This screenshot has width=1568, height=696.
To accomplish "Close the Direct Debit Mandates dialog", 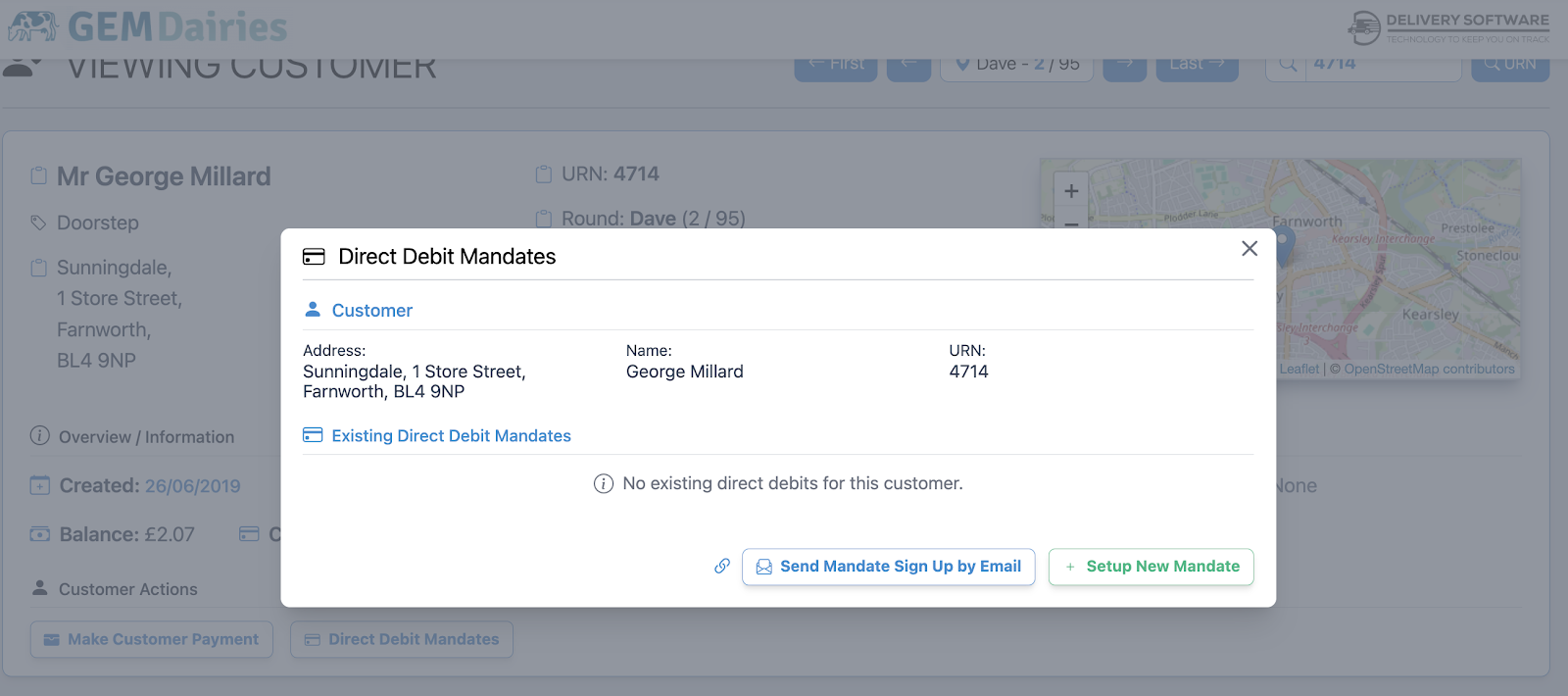I will (x=1249, y=249).
